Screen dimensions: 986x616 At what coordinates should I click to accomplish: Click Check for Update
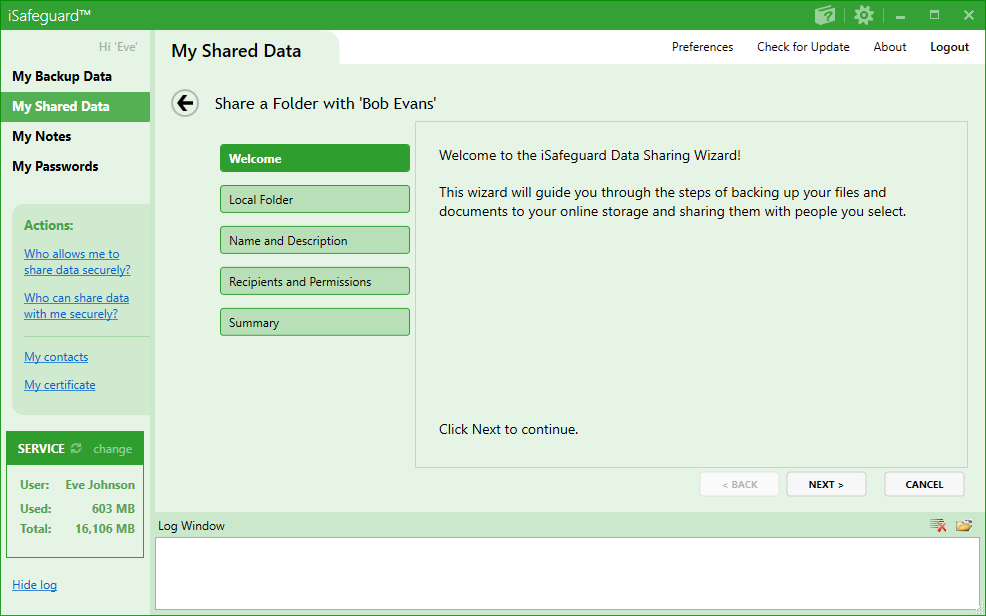point(803,47)
